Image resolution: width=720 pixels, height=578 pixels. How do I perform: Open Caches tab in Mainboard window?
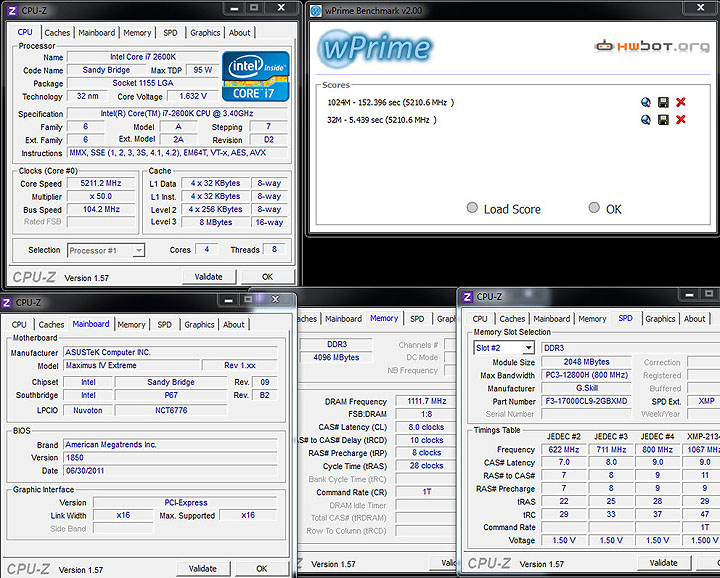[51, 325]
